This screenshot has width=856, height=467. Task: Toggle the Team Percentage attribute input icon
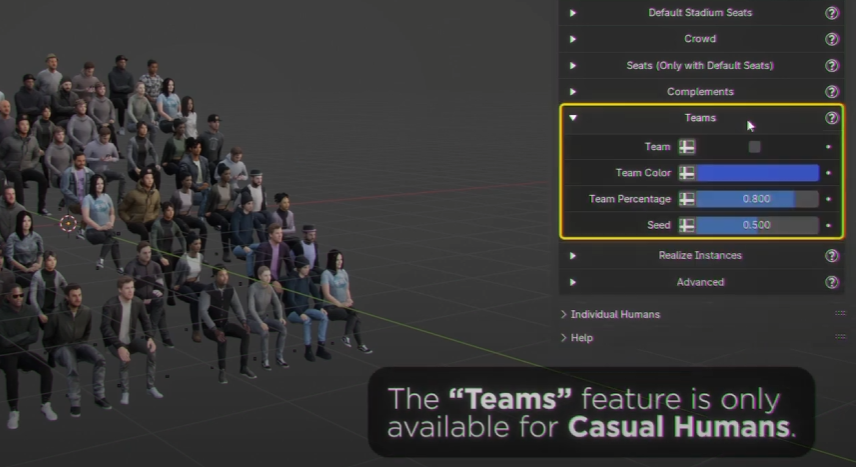[687, 199]
